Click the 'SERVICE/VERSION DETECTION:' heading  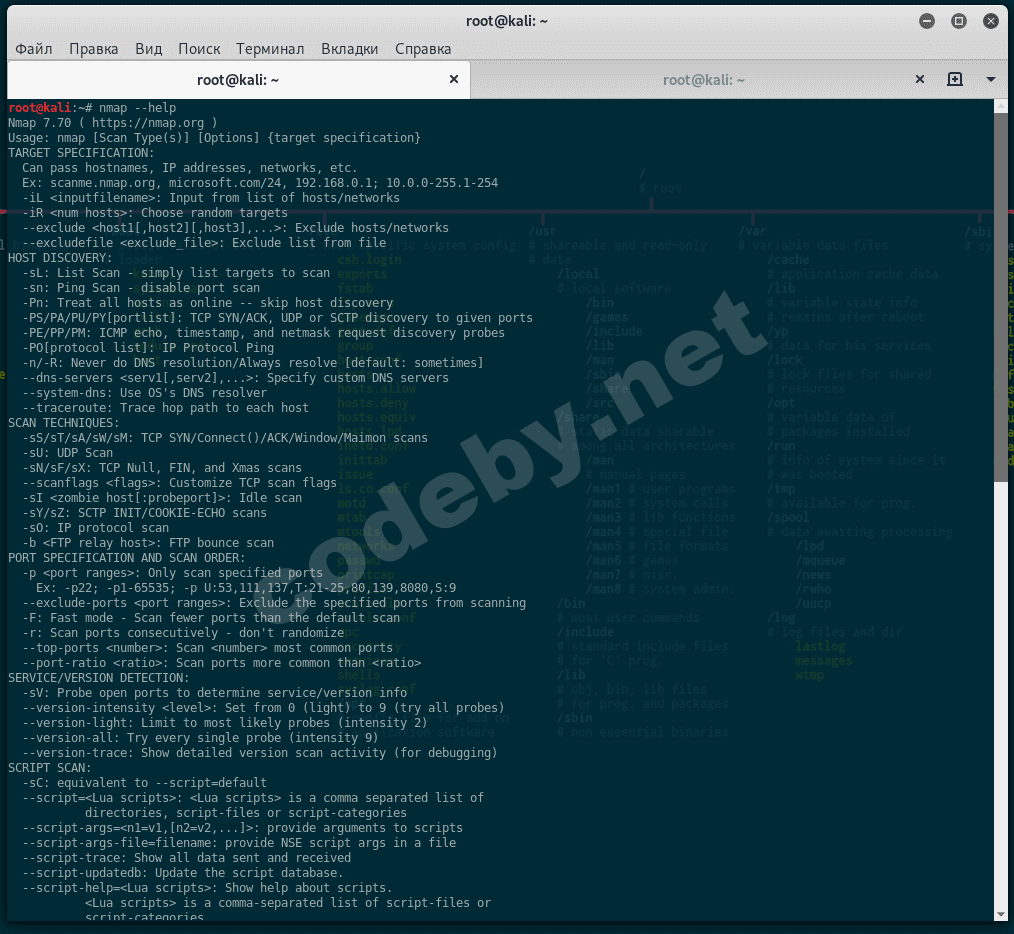pos(99,678)
